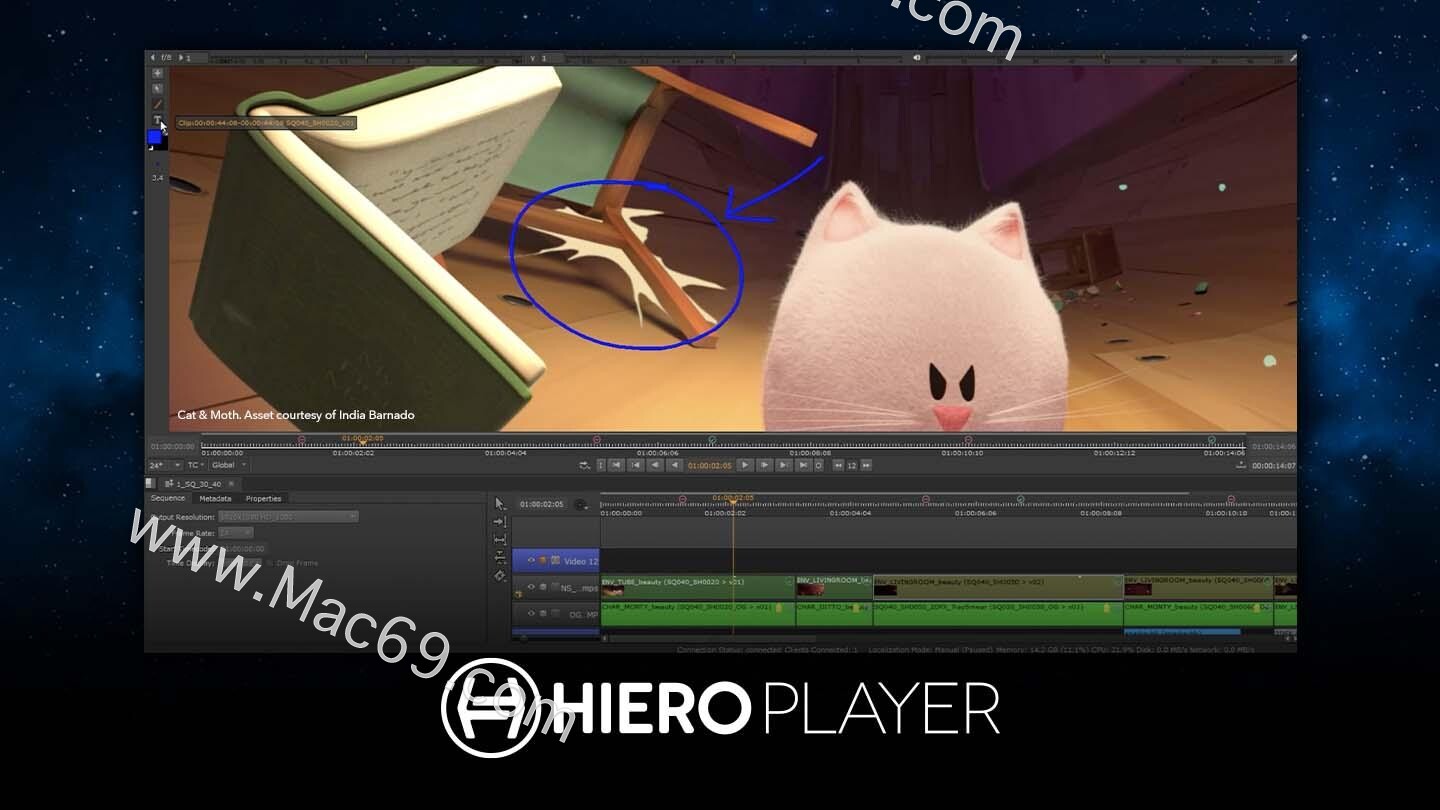The height and width of the screenshot is (810, 1440).
Task: Choose the Eraser annotation tool
Action: click(158, 87)
